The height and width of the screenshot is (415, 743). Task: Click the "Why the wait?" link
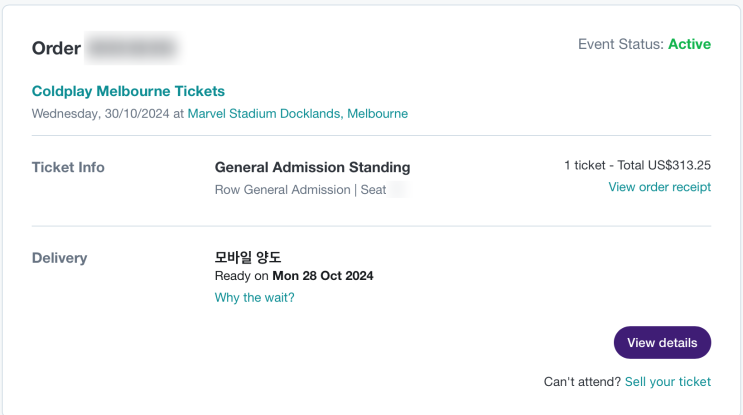(254, 298)
